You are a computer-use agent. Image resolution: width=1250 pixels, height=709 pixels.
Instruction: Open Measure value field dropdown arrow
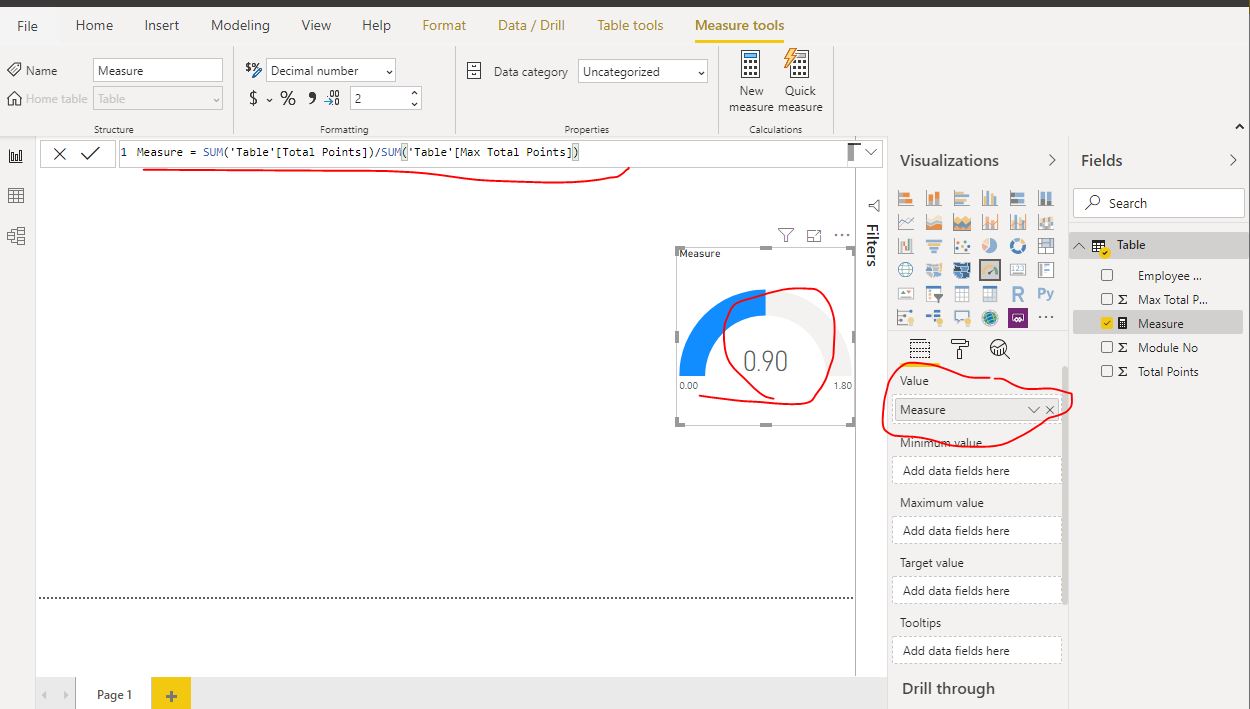click(1033, 410)
